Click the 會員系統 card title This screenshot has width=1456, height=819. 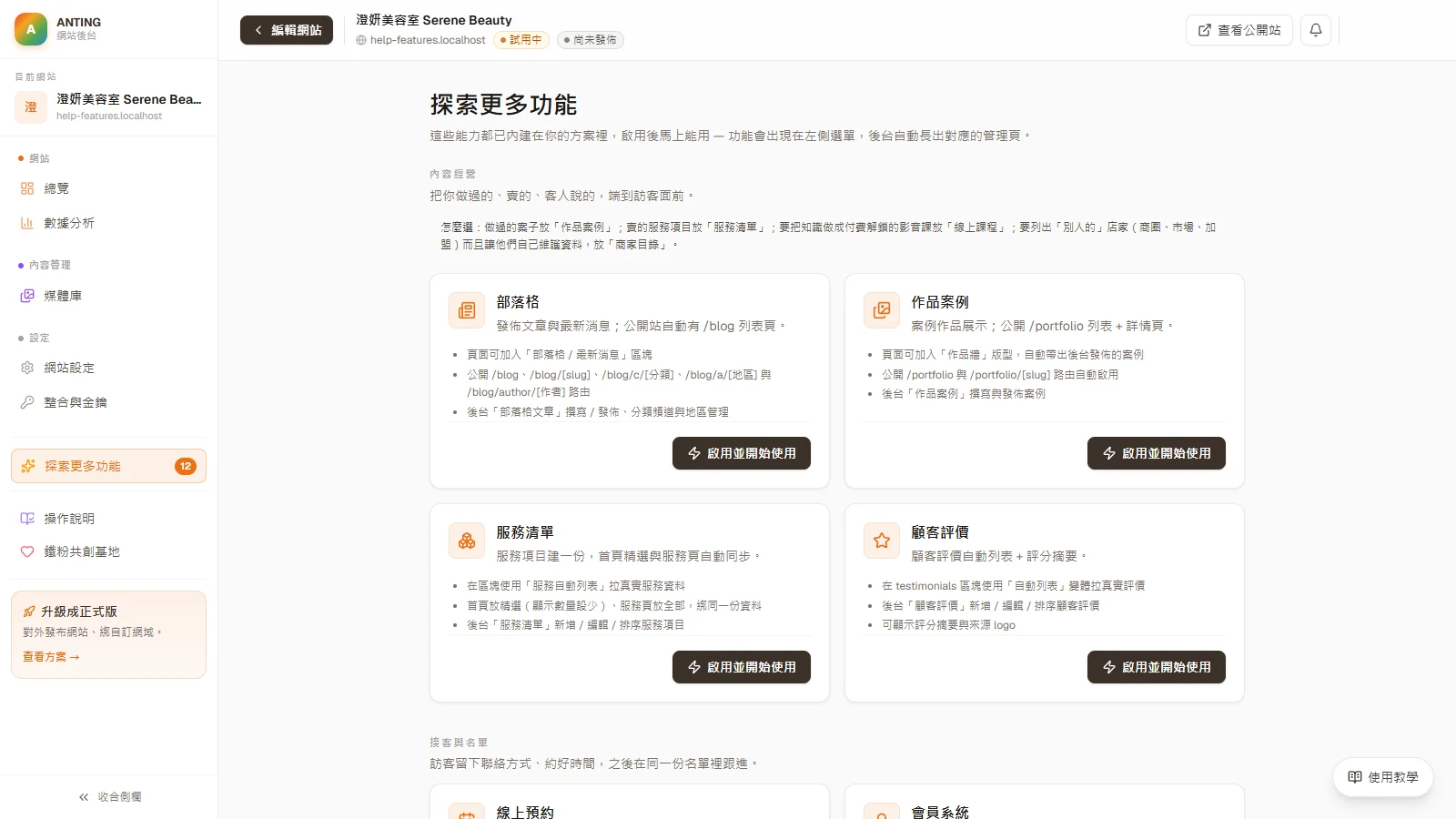pos(940,812)
